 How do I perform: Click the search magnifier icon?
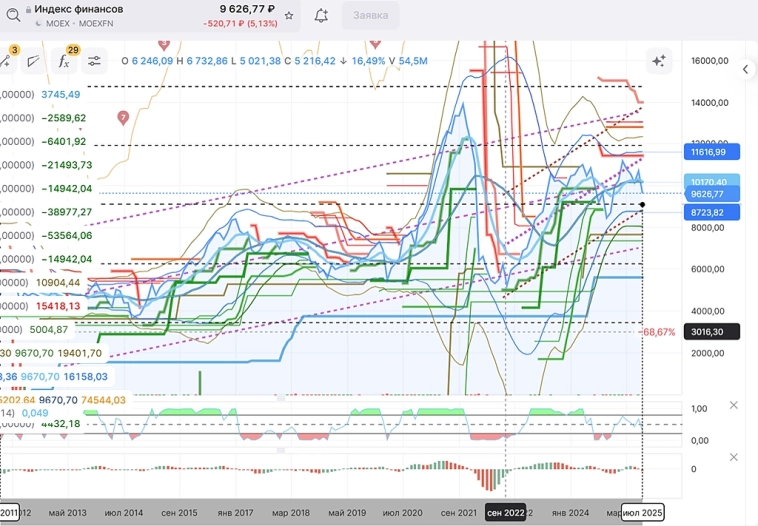point(13,15)
